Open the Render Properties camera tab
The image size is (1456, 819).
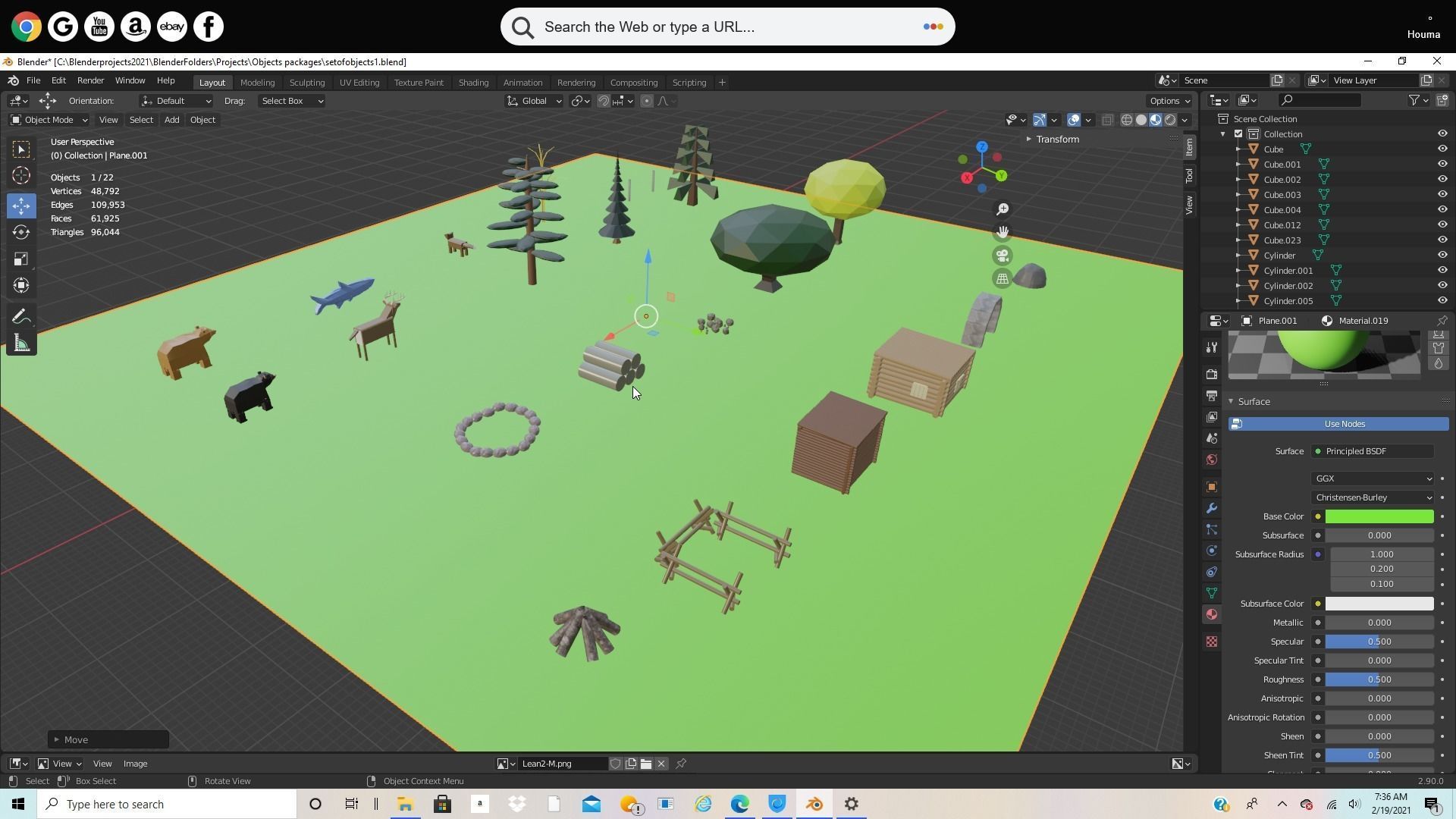1211,373
